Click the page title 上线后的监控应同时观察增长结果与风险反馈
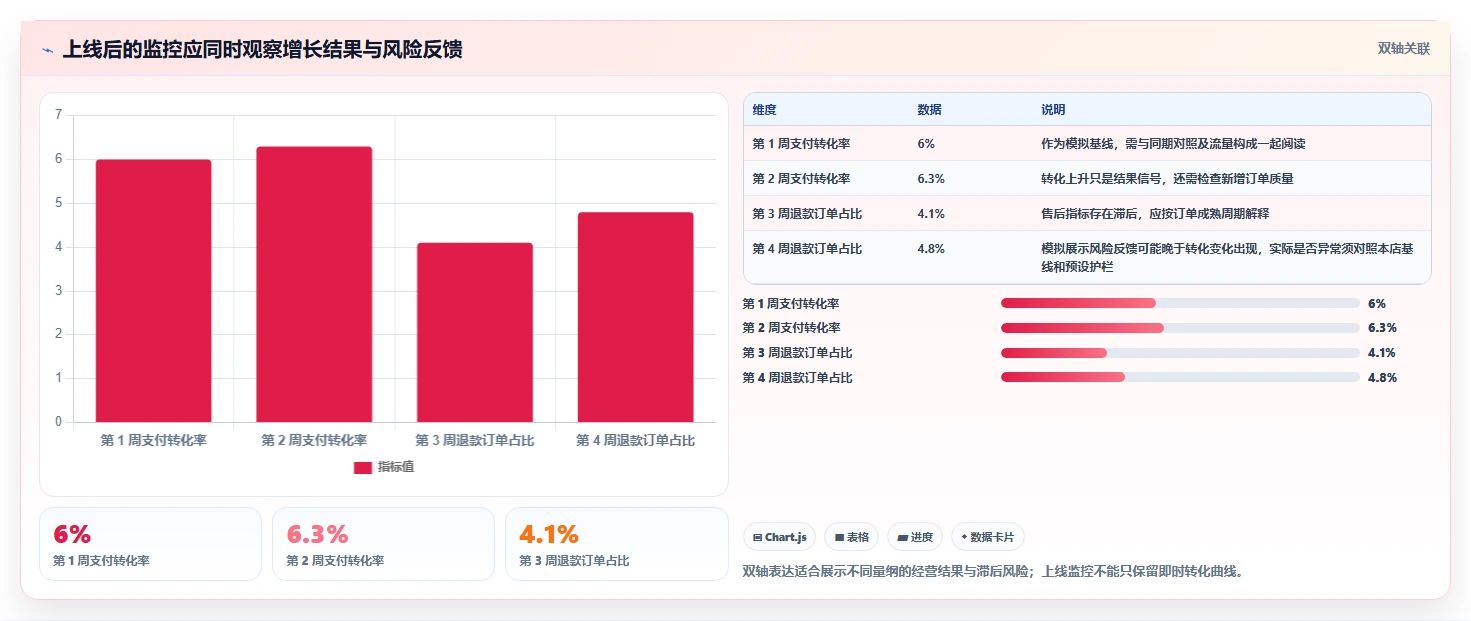The height and width of the screenshot is (621, 1471). coord(262,50)
